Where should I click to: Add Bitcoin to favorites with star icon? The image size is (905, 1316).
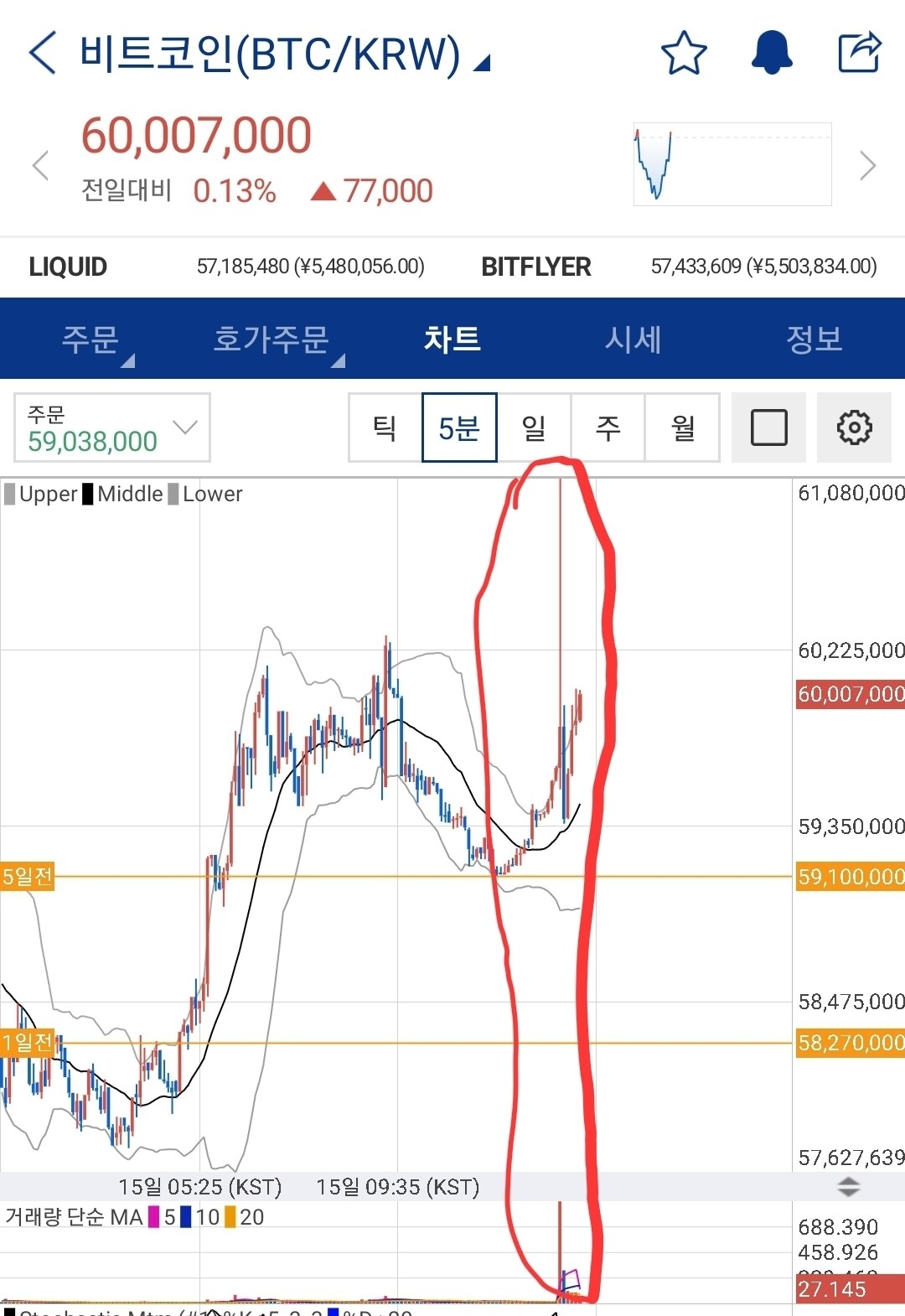tap(684, 53)
